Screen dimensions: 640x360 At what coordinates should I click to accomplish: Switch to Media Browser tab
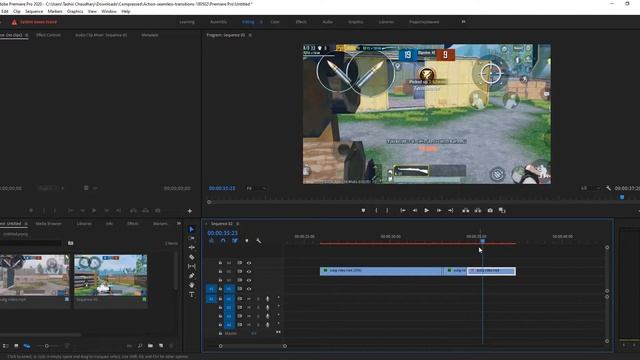(x=49, y=224)
